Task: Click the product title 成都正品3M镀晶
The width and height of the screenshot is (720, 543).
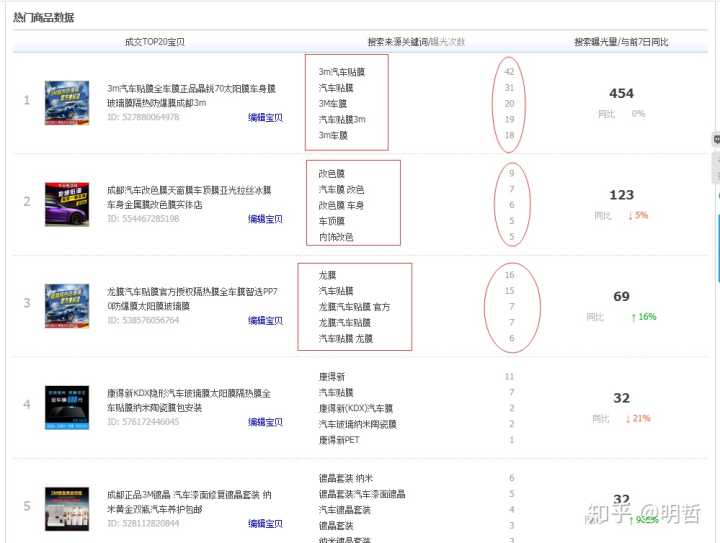Action: click(189, 502)
